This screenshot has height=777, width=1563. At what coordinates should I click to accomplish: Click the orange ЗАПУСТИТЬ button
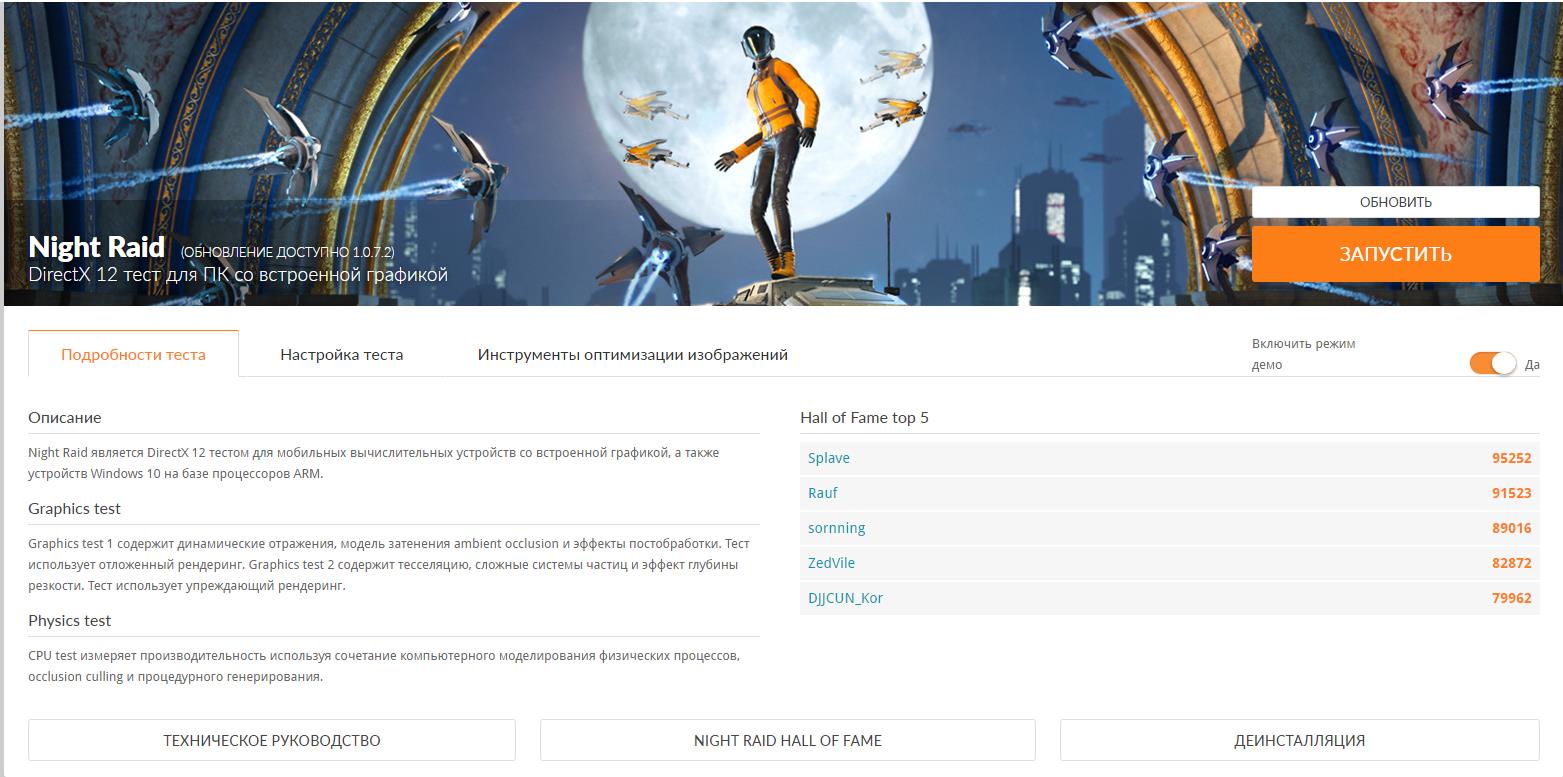coord(1395,254)
